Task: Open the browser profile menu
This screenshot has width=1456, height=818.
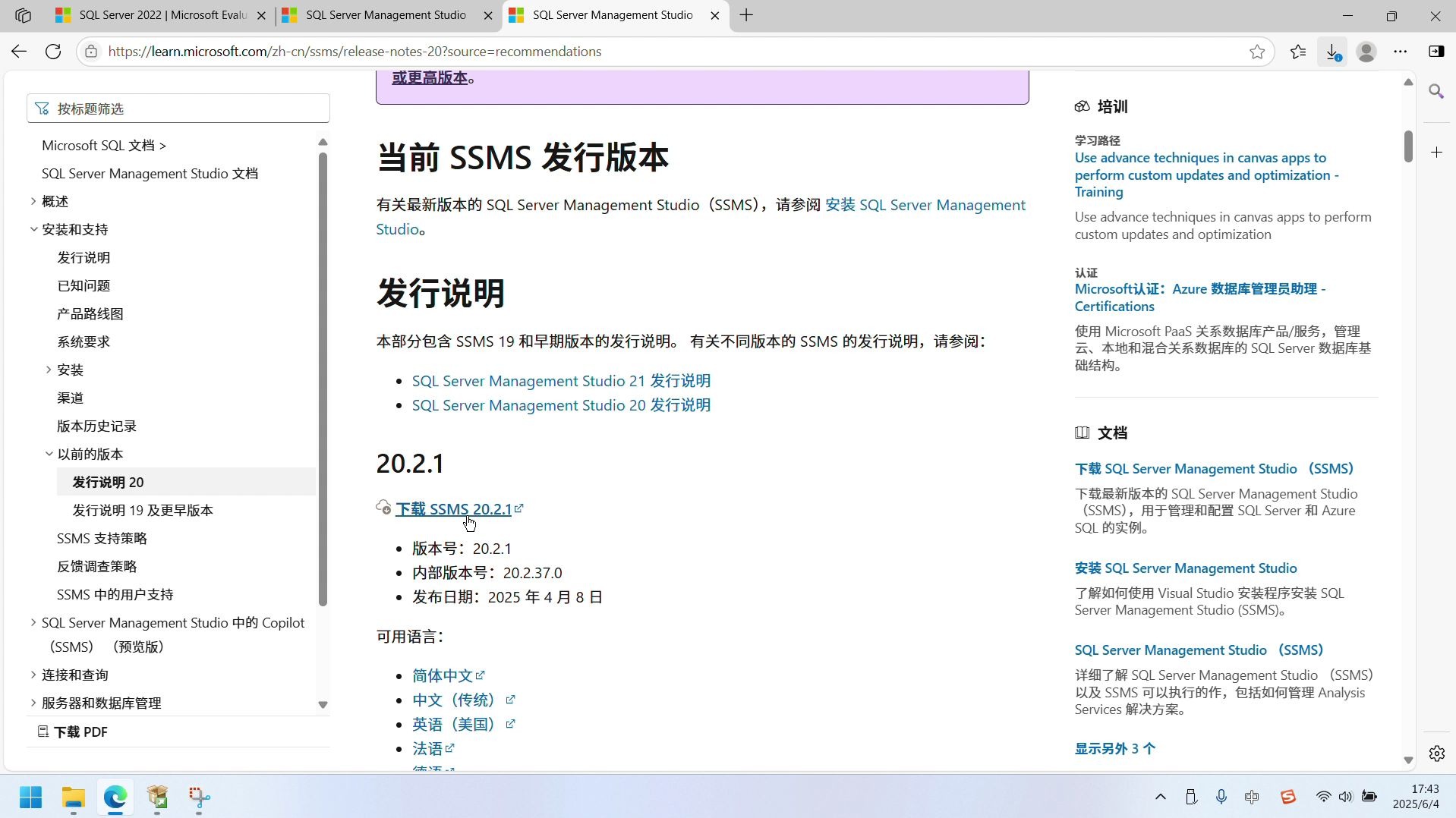Action: point(1366,51)
